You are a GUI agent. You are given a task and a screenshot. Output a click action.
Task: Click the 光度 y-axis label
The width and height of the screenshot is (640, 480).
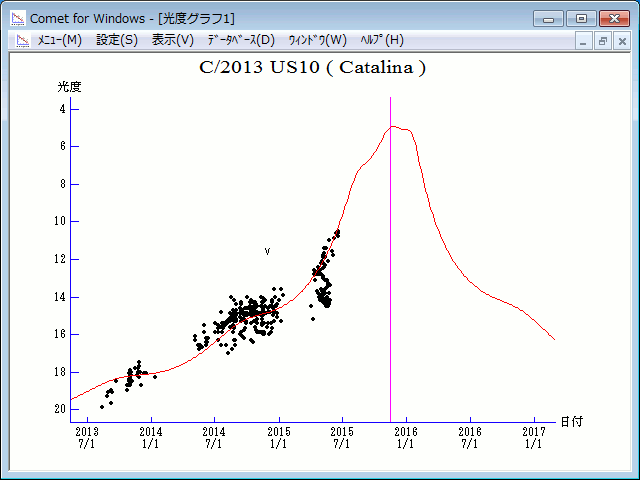point(69,87)
